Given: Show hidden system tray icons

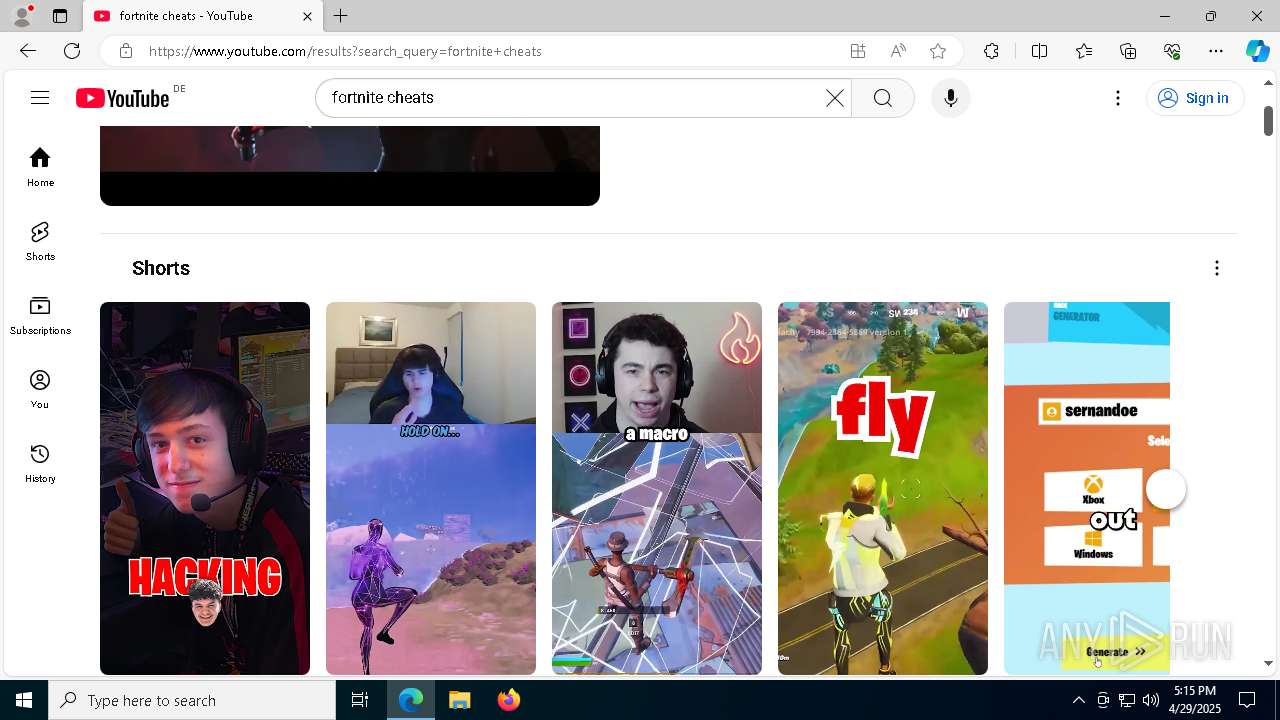Looking at the screenshot, I should tap(1078, 700).
